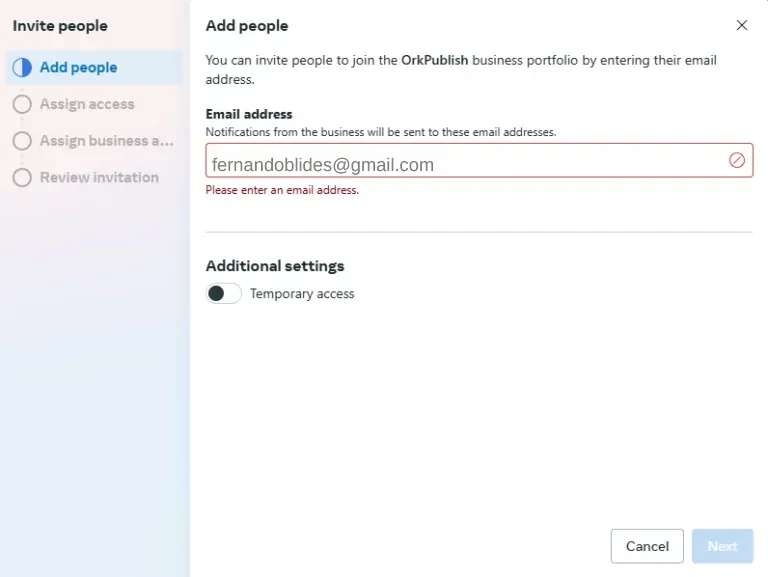Click the Additional settings heading

275,266
